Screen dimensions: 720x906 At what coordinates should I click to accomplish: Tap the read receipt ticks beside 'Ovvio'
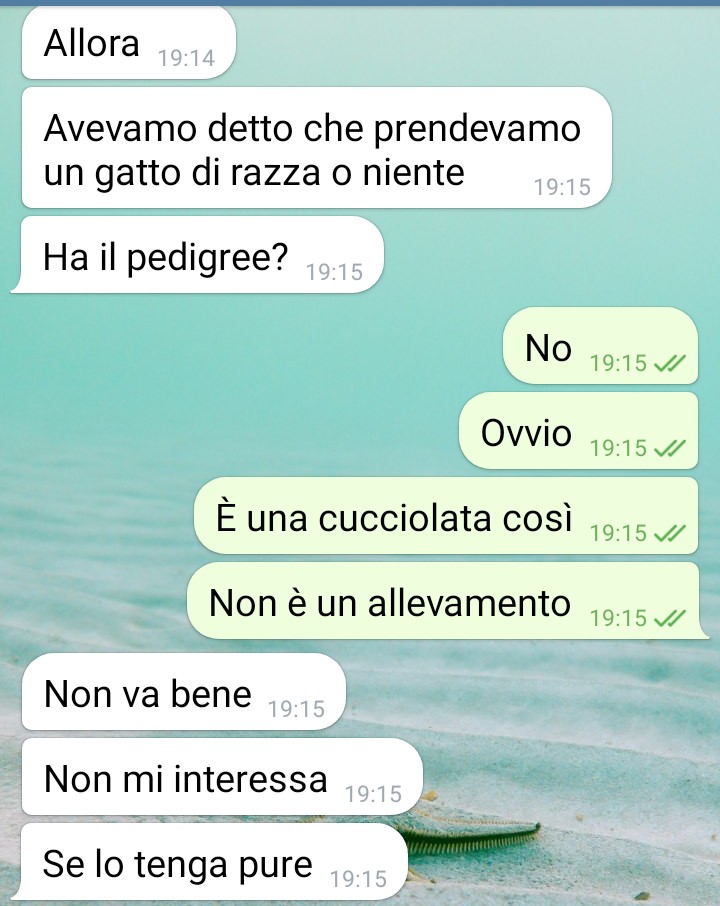pyautogui.click(x=670, y=448)
